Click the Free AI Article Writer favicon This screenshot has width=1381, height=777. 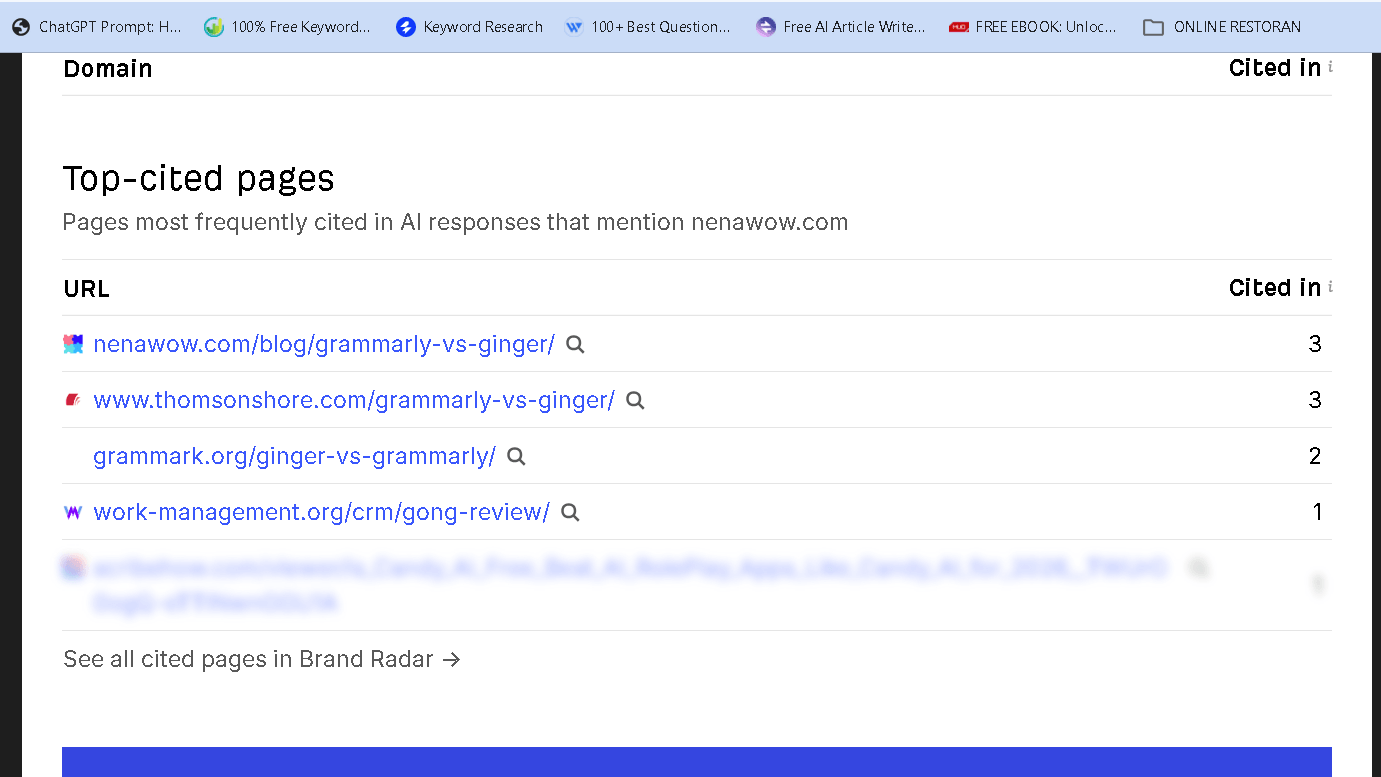765,27
